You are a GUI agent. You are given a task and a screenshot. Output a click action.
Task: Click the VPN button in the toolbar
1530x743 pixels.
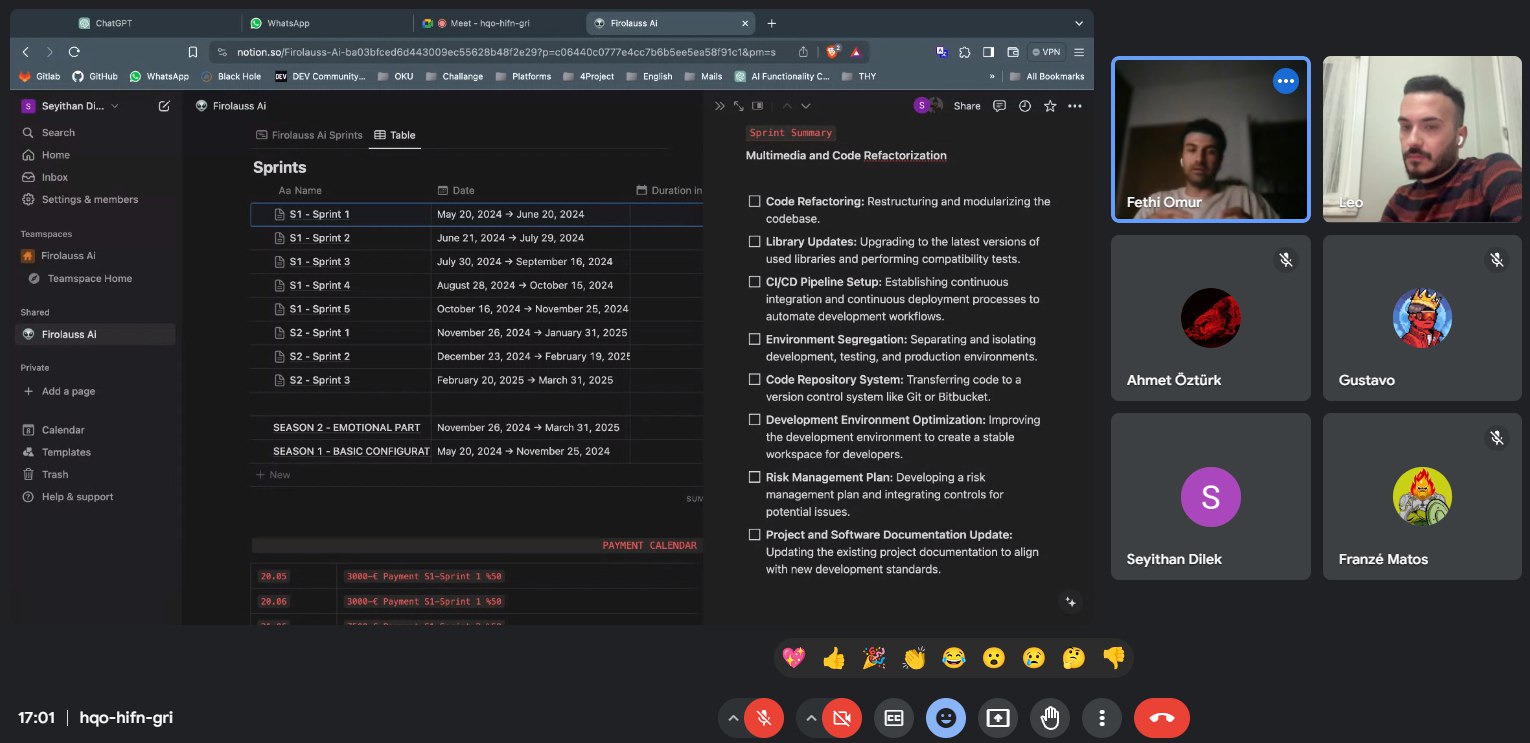(1046, 52)
